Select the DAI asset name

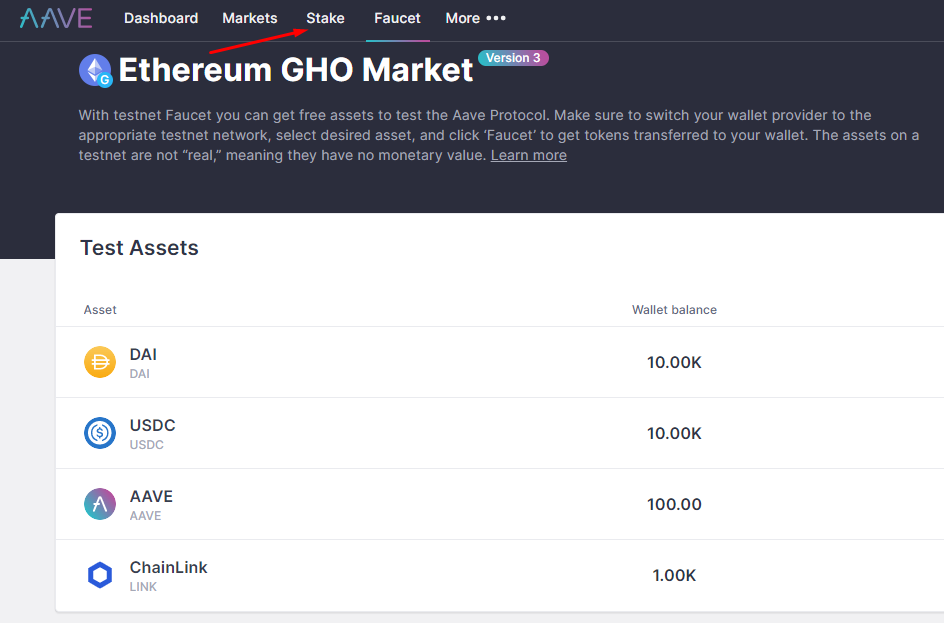(143, 354)
